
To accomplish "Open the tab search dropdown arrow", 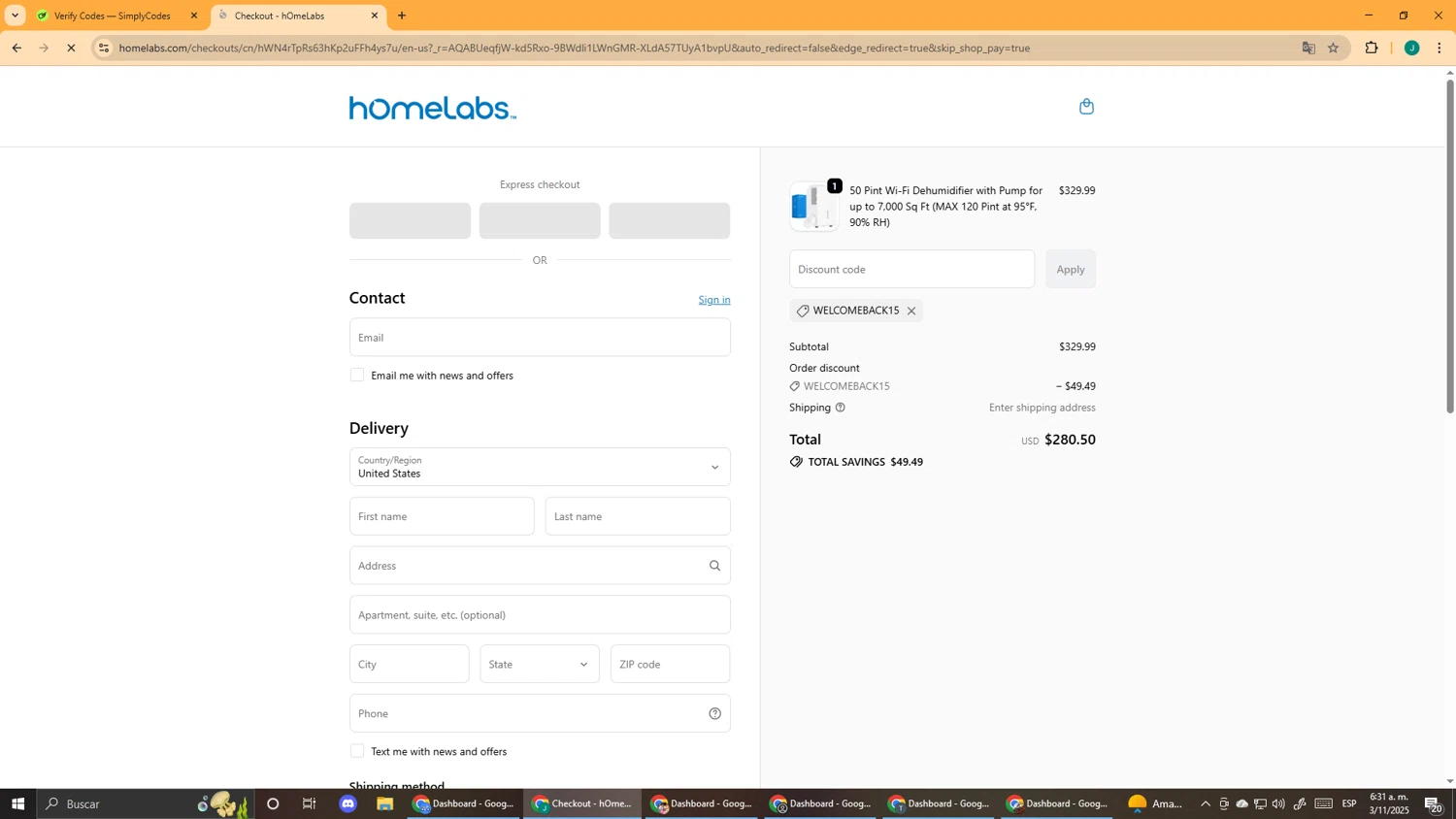I will [x=15, y=16].
